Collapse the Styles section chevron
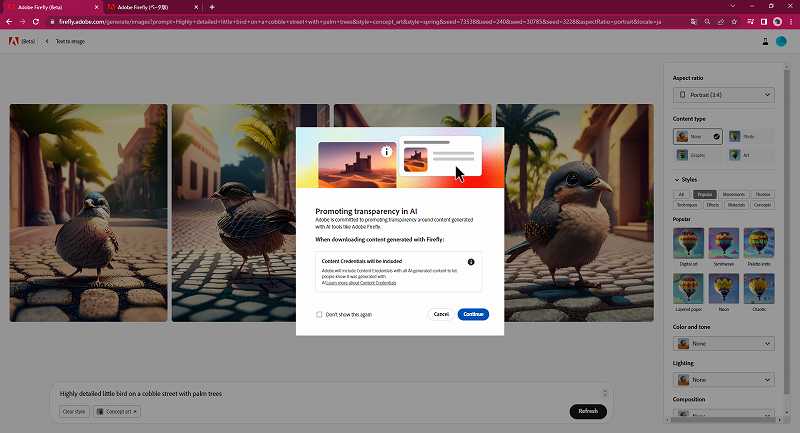Screen dimensions: 800x433 [x=677, y=180]
